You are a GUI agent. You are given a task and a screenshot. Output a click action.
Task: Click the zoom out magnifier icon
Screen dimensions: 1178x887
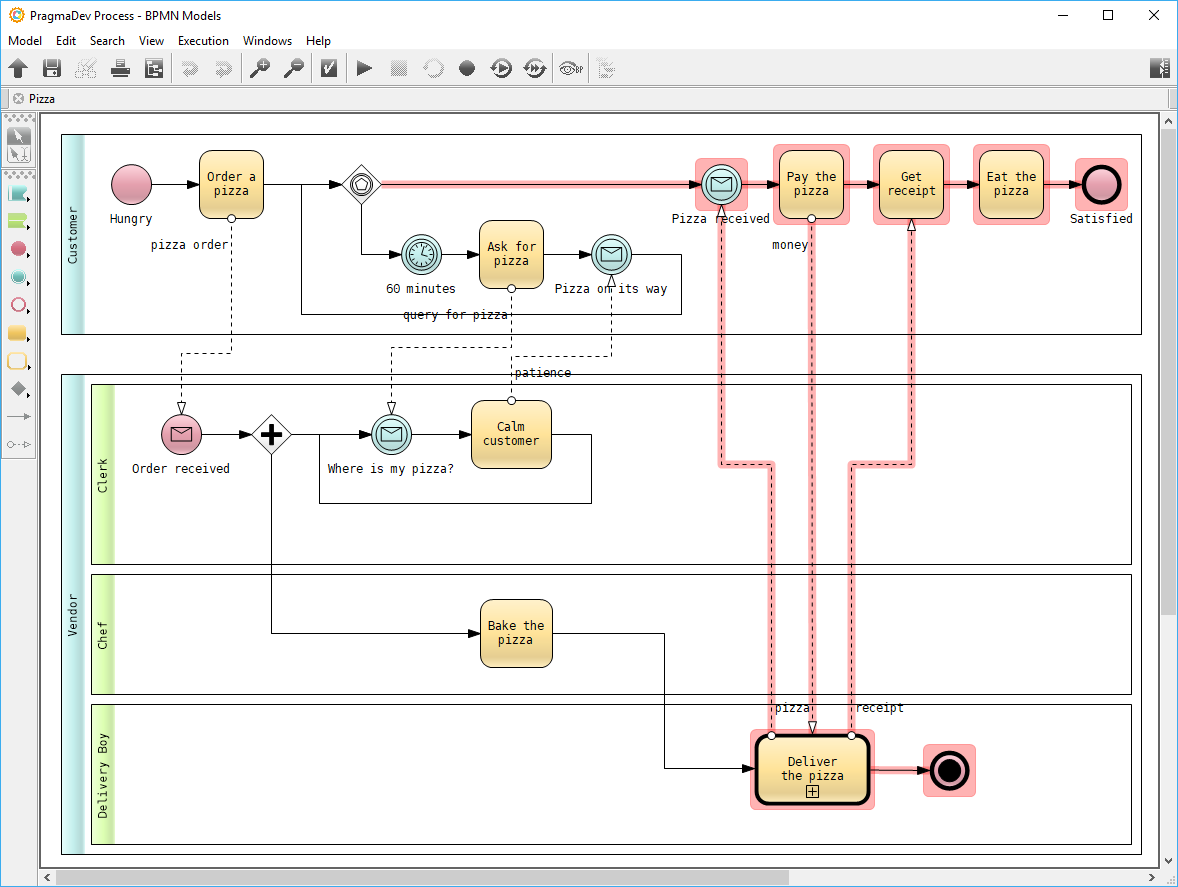coord(293,68)
